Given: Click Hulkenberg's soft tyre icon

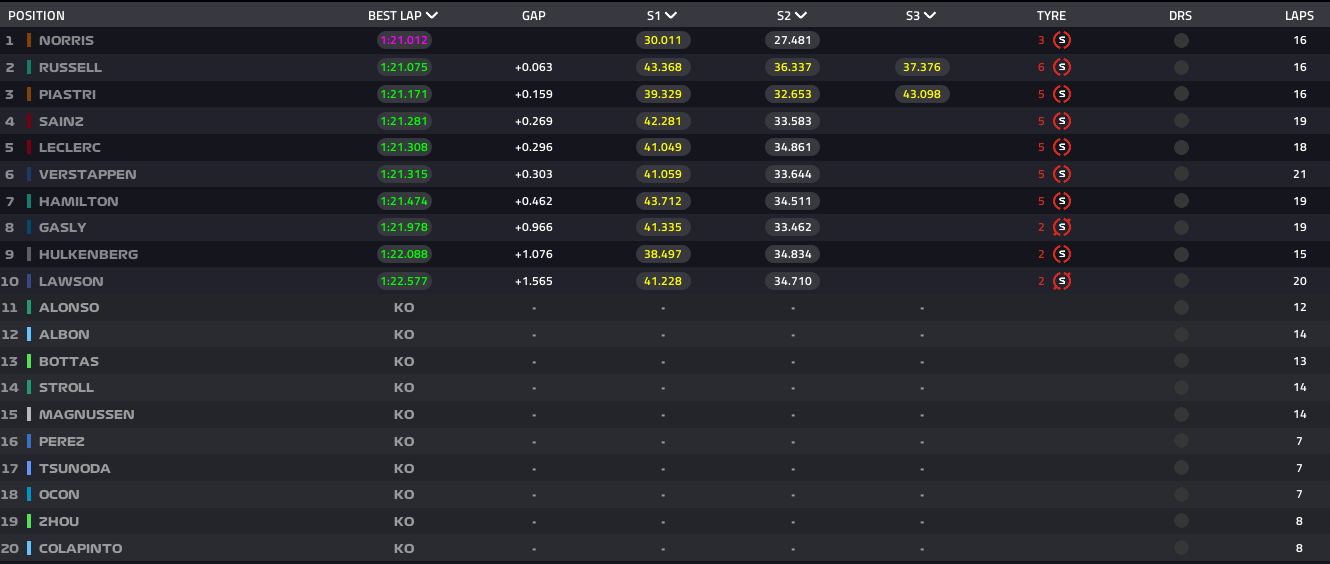Looking at the screenshot, I should [x=1062, y=254].
